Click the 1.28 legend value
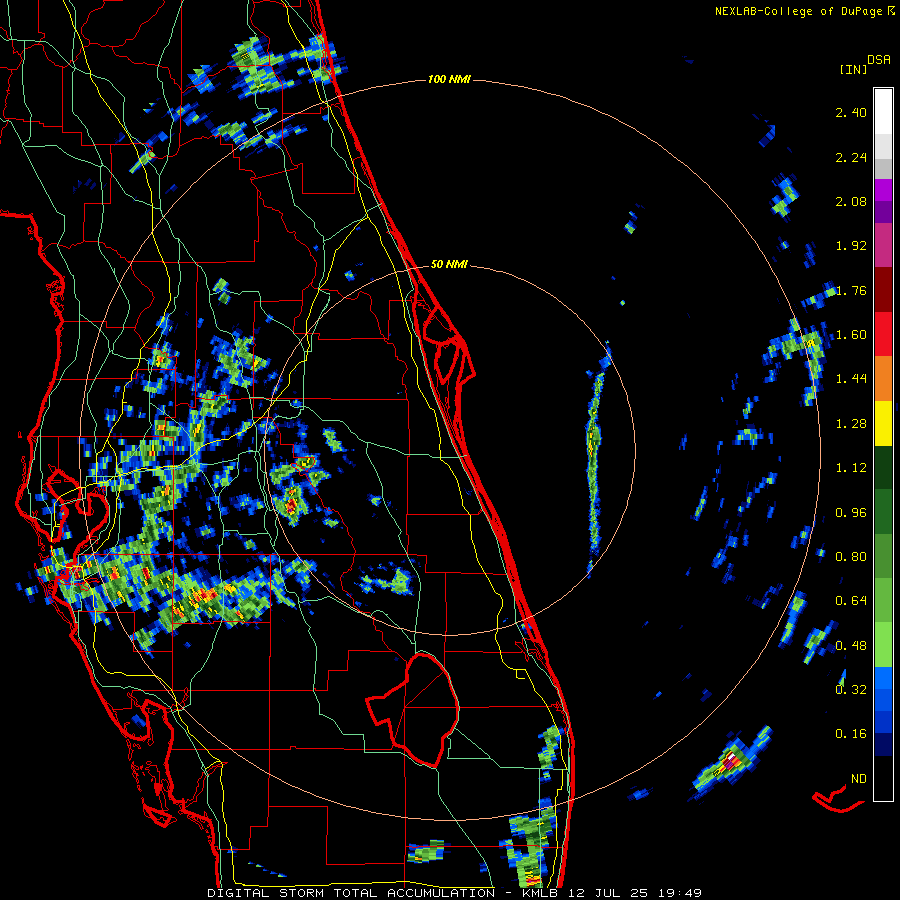Screen dimensions: 900x900 [x=851, y=424]
